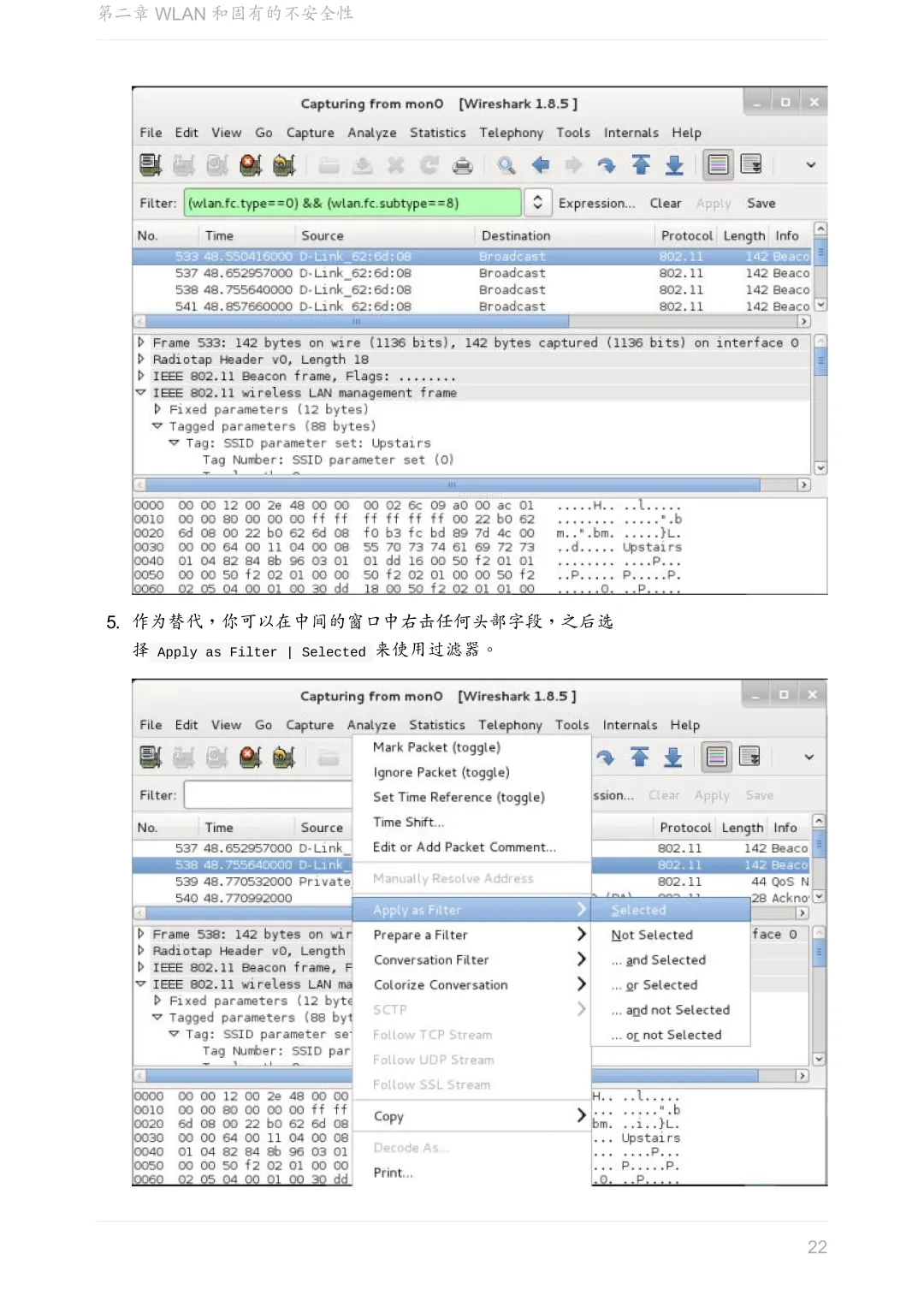Open interface list icon in lower Wireshark window
This screenshot has height=1307, width=924.
pos(151,757)
